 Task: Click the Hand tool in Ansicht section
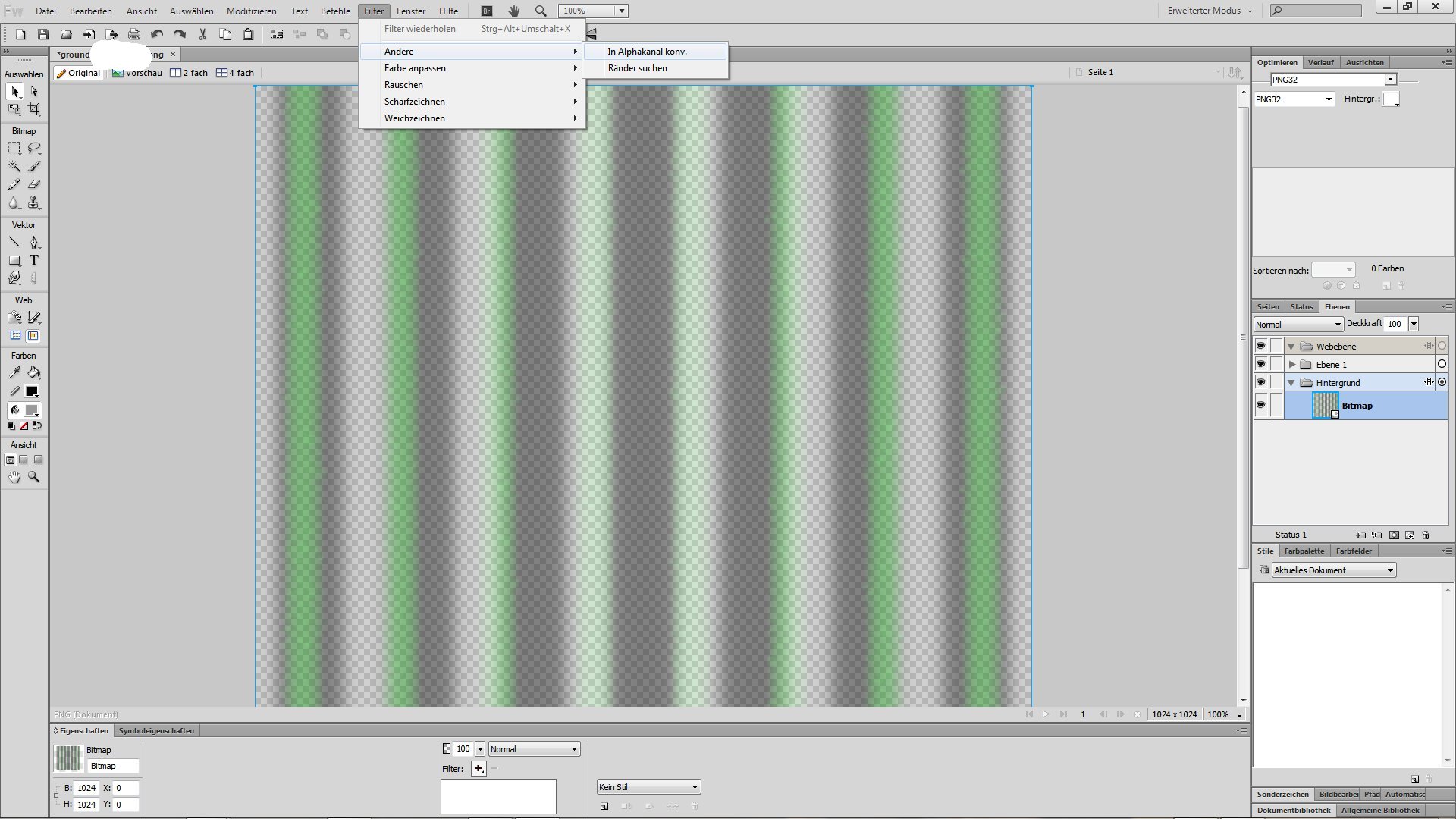coord(14,477)
